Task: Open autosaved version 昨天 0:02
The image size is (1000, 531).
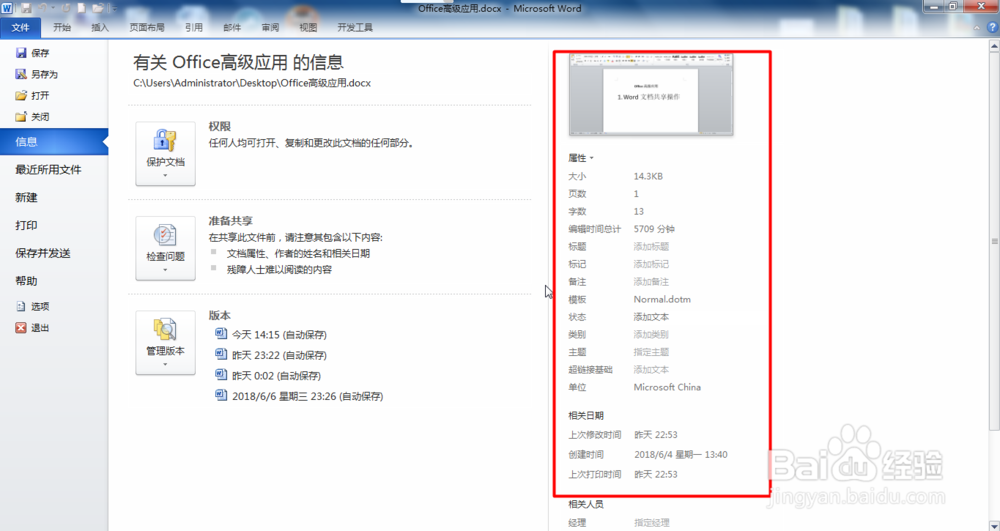Action: [268, 375]
